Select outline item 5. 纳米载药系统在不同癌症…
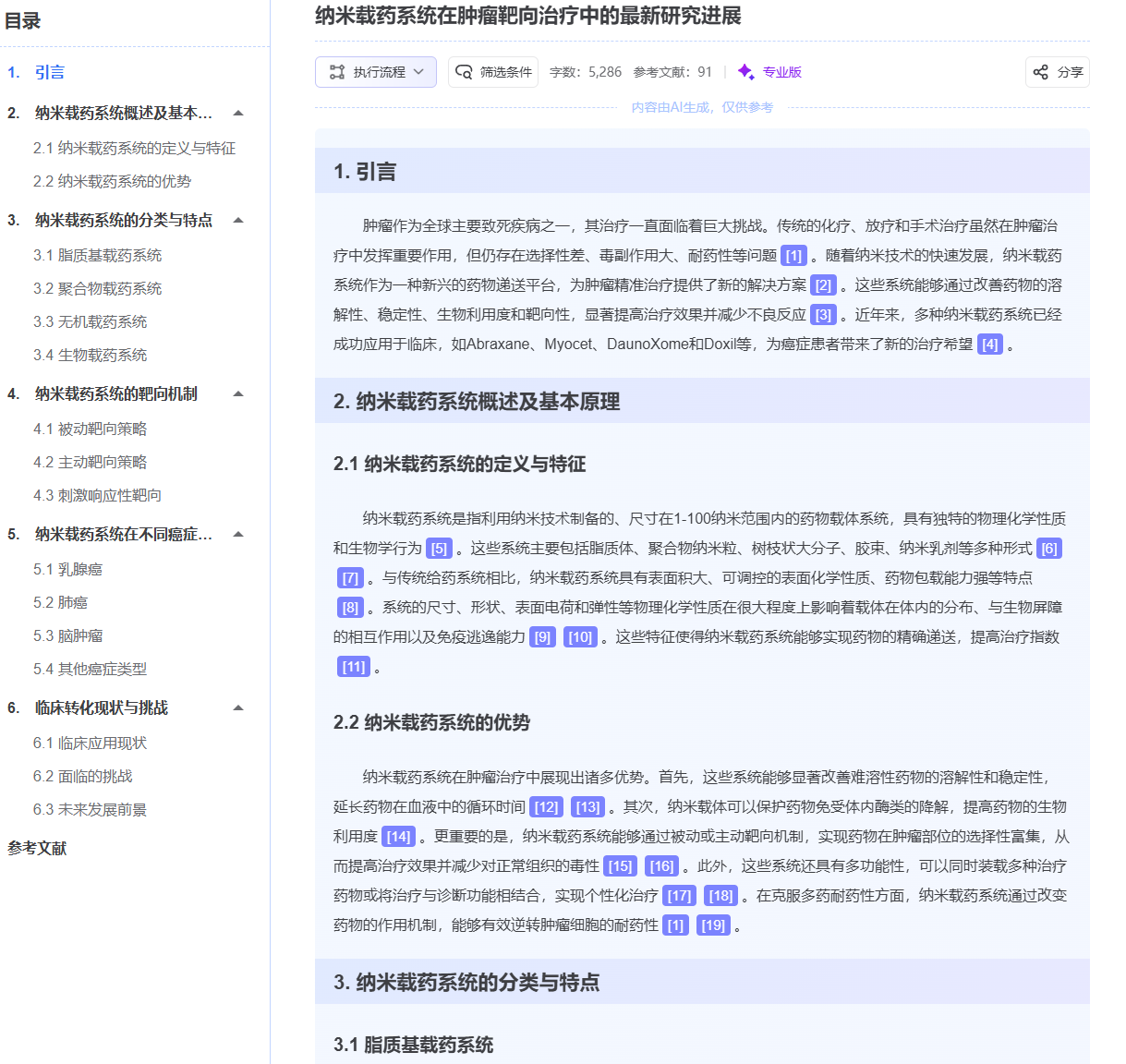Image resolution: width=1126 pixels, height=1064 pixels. point(111,534)
